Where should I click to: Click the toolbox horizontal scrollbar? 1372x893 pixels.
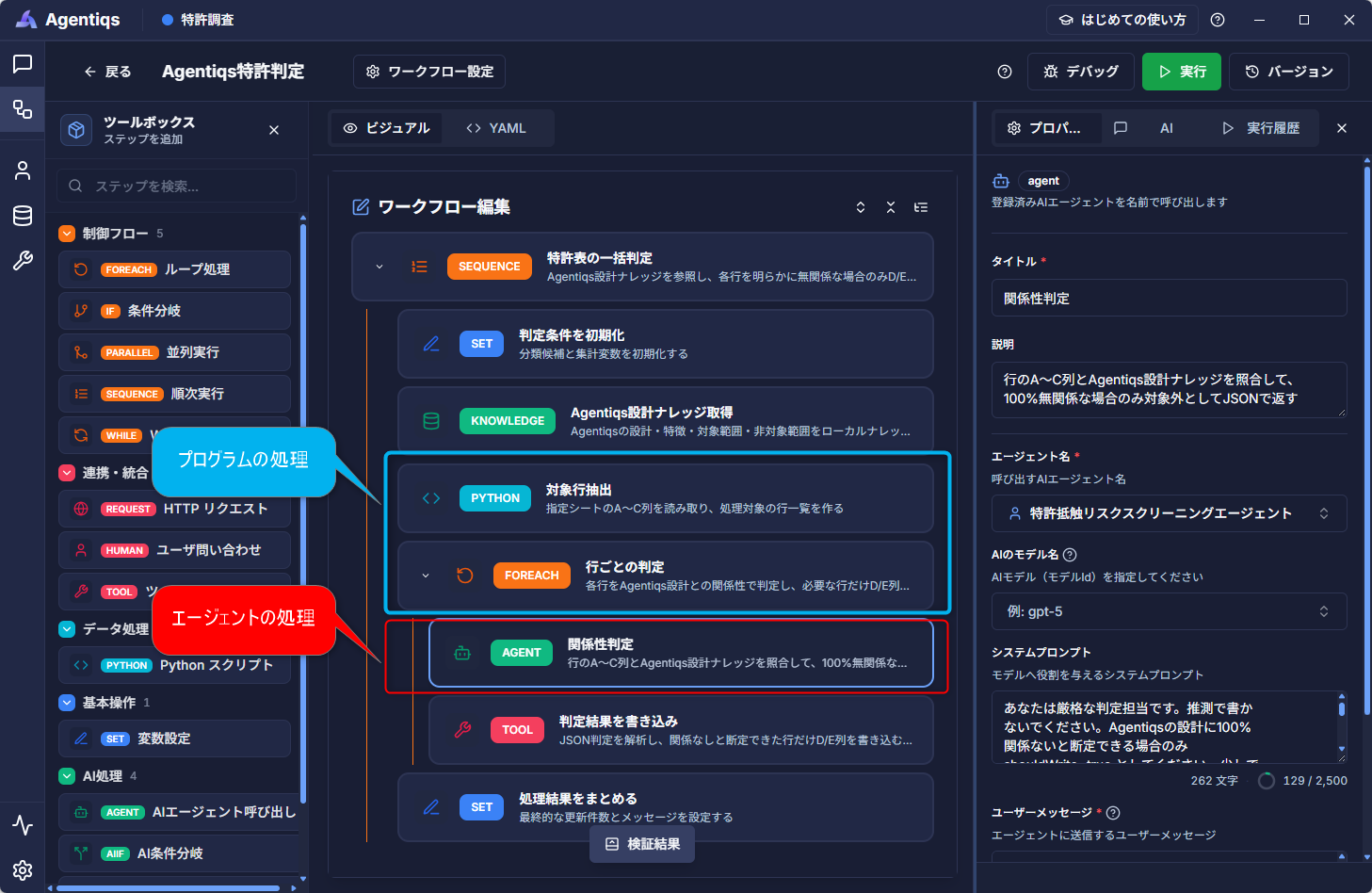point(168,887)
